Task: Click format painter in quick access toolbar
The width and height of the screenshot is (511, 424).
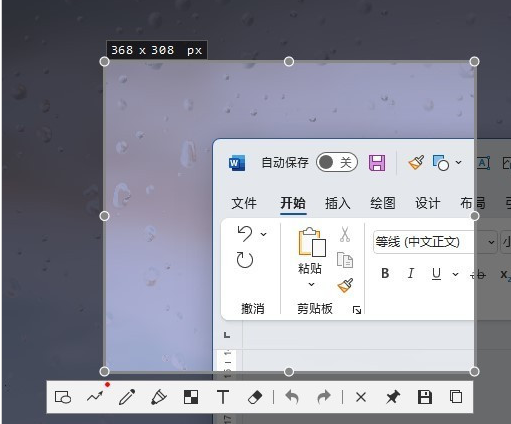Action: click(x=416, y=163)
